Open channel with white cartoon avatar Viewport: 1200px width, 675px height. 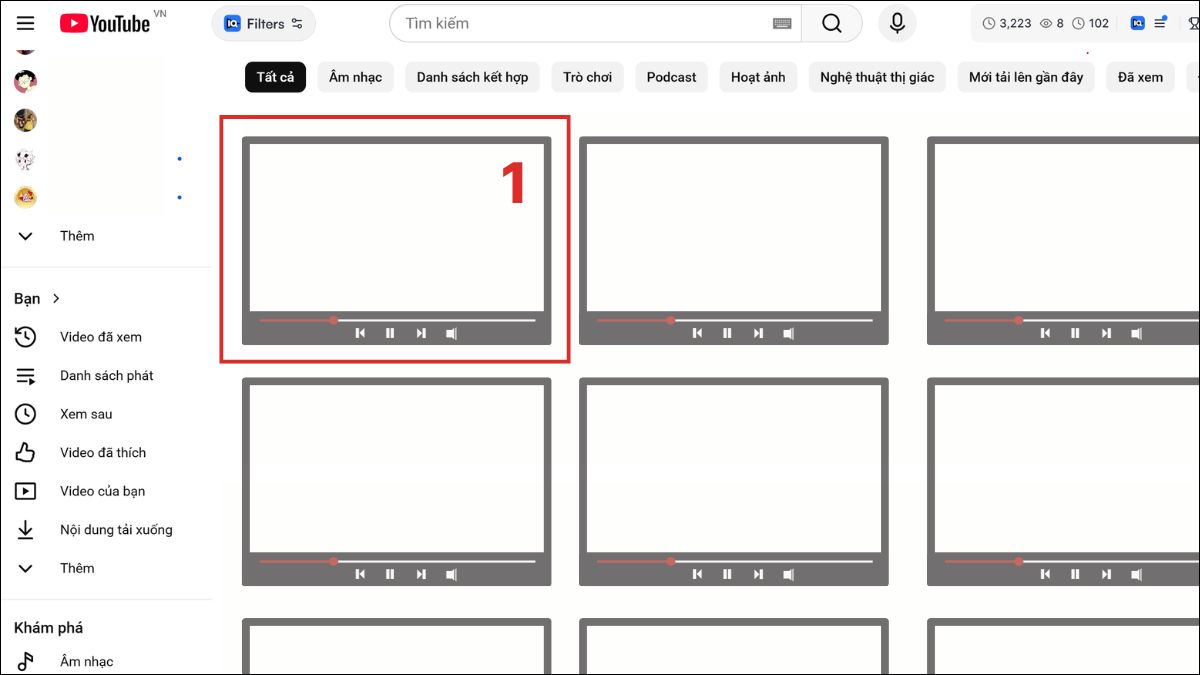point(26,159)
